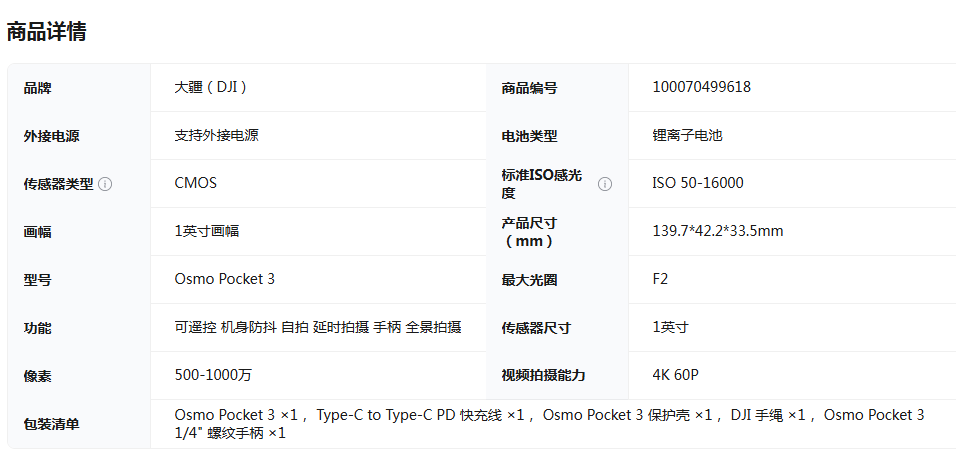956x455 pixels.
Task: Click the 商品详情 section heading
Action: 46,32
